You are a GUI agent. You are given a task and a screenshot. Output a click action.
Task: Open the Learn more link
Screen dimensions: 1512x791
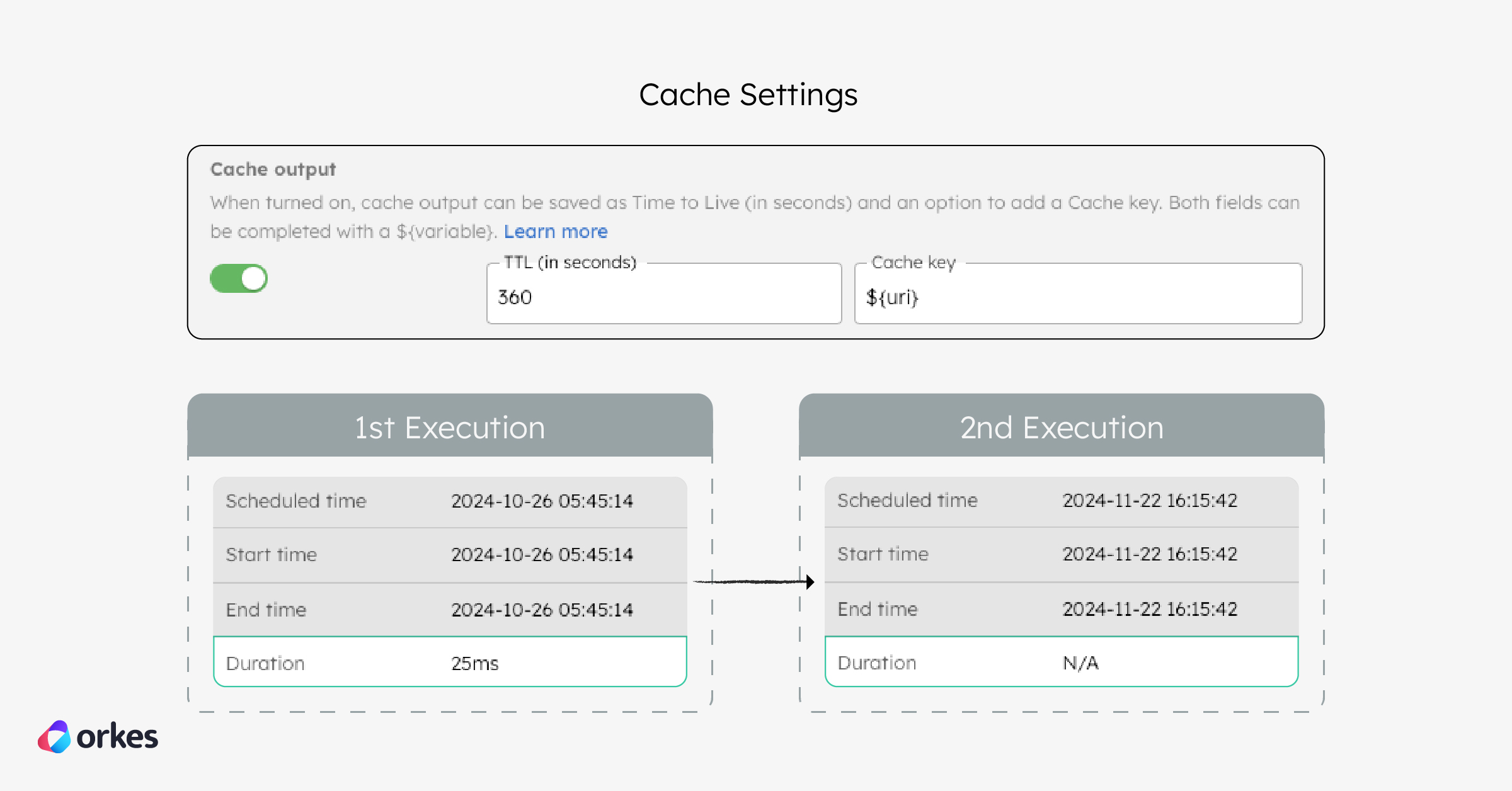[556, 231]
